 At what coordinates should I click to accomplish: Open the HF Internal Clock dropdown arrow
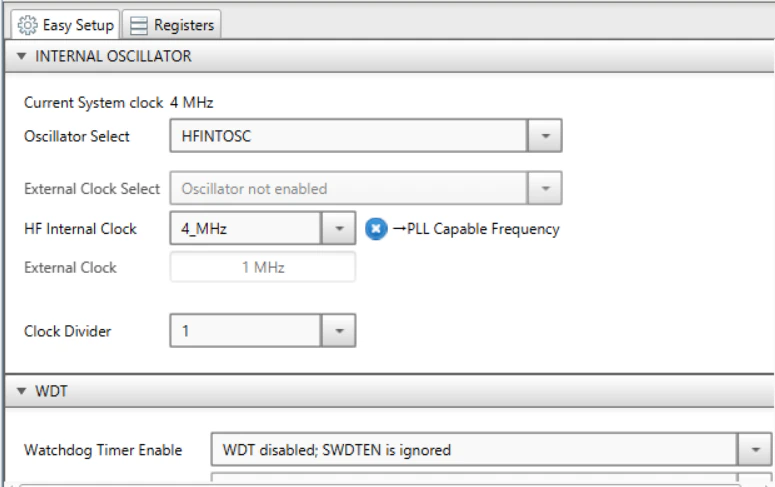pos(339,228)
